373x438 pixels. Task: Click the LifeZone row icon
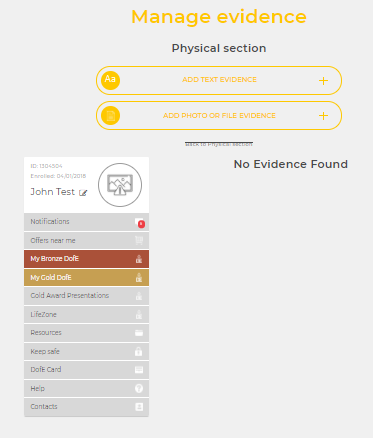click(139, 314)
